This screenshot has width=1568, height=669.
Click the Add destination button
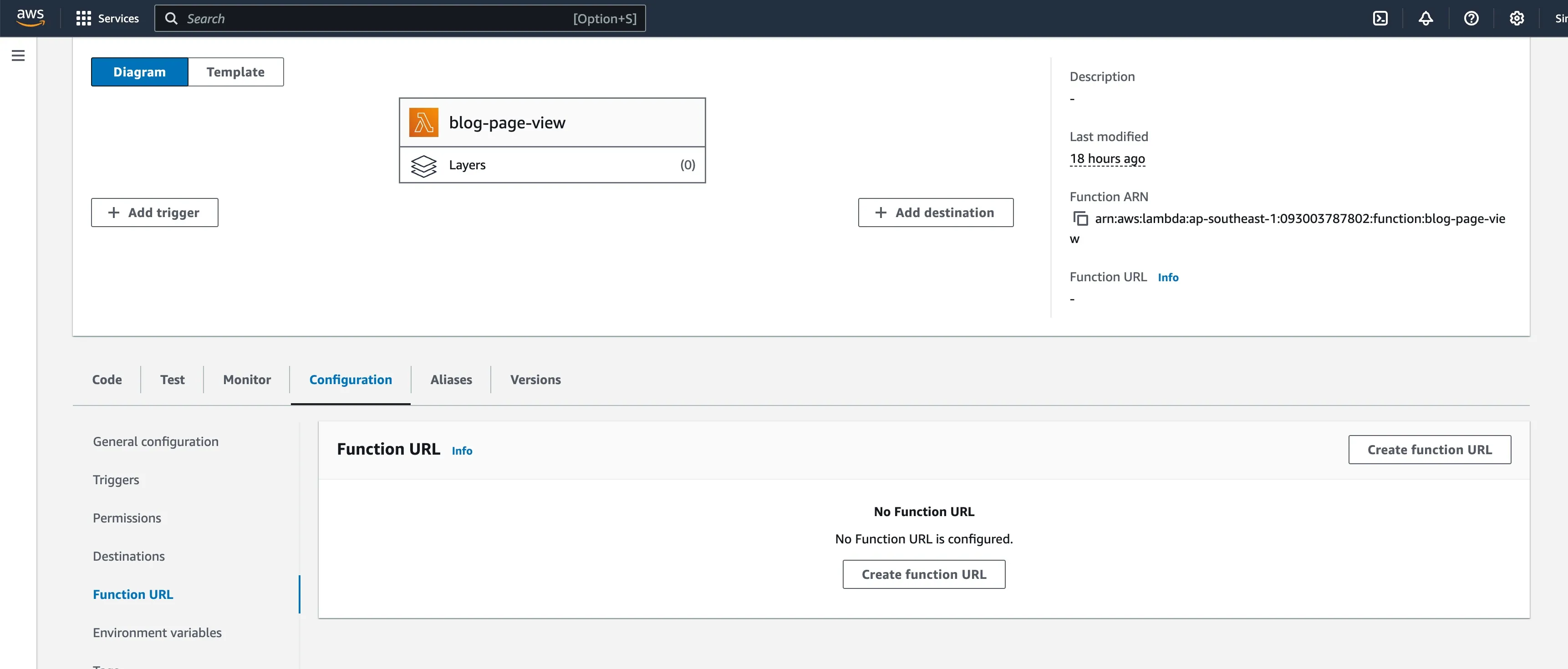[x=935, y=212]
